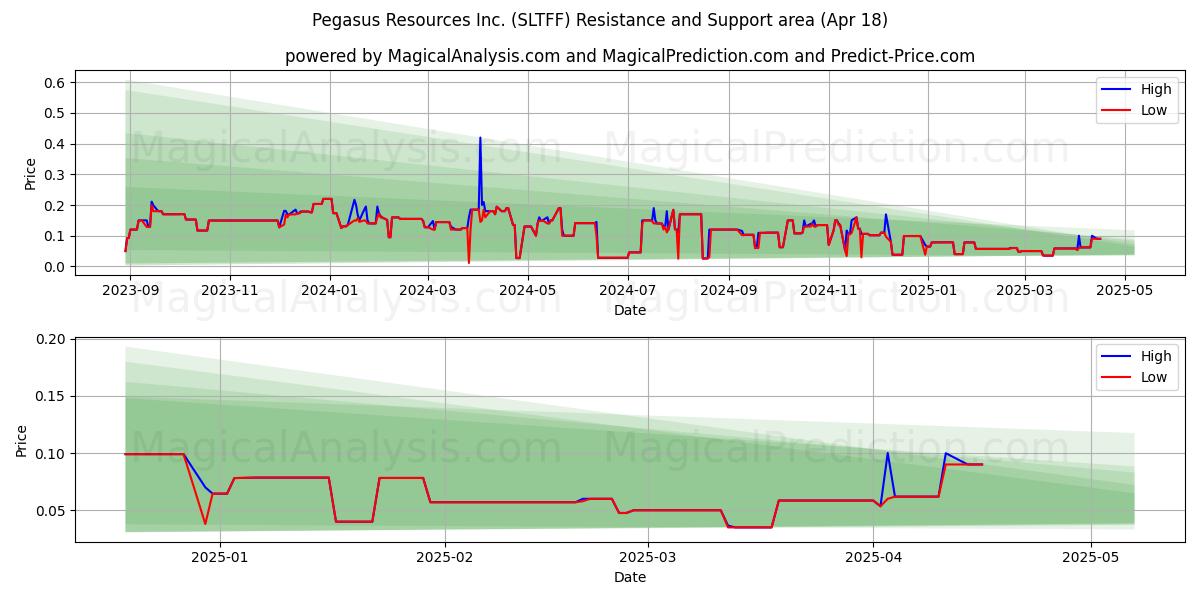
Task: Click the '2025-05' x-axis label in top chart
Action: [x=1125, y=290]
